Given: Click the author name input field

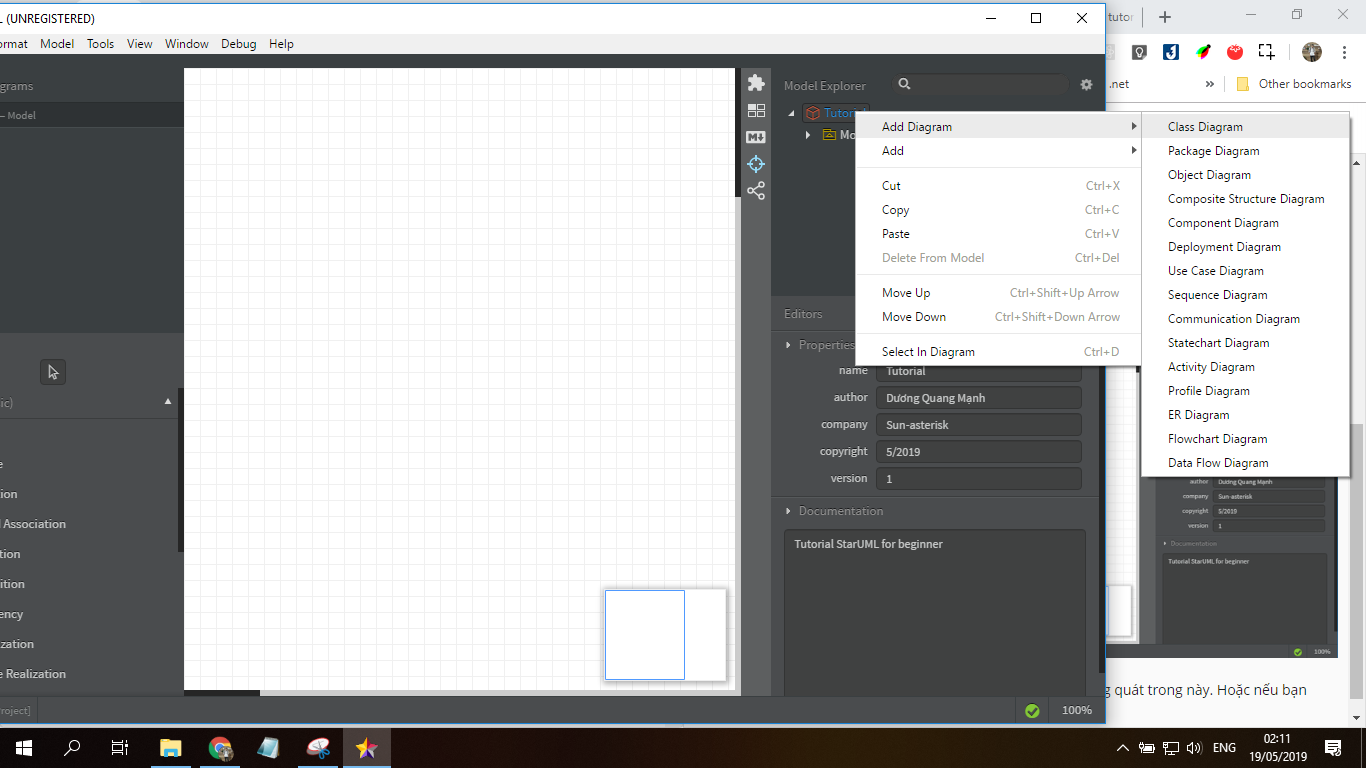Looking at the screenshot, I should point(978,398).
